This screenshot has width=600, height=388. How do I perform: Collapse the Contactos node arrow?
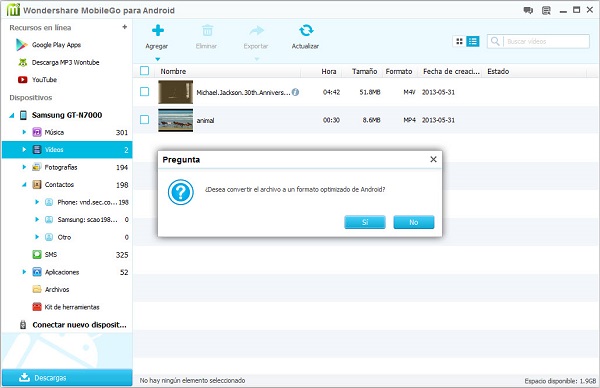coord(24,185)
